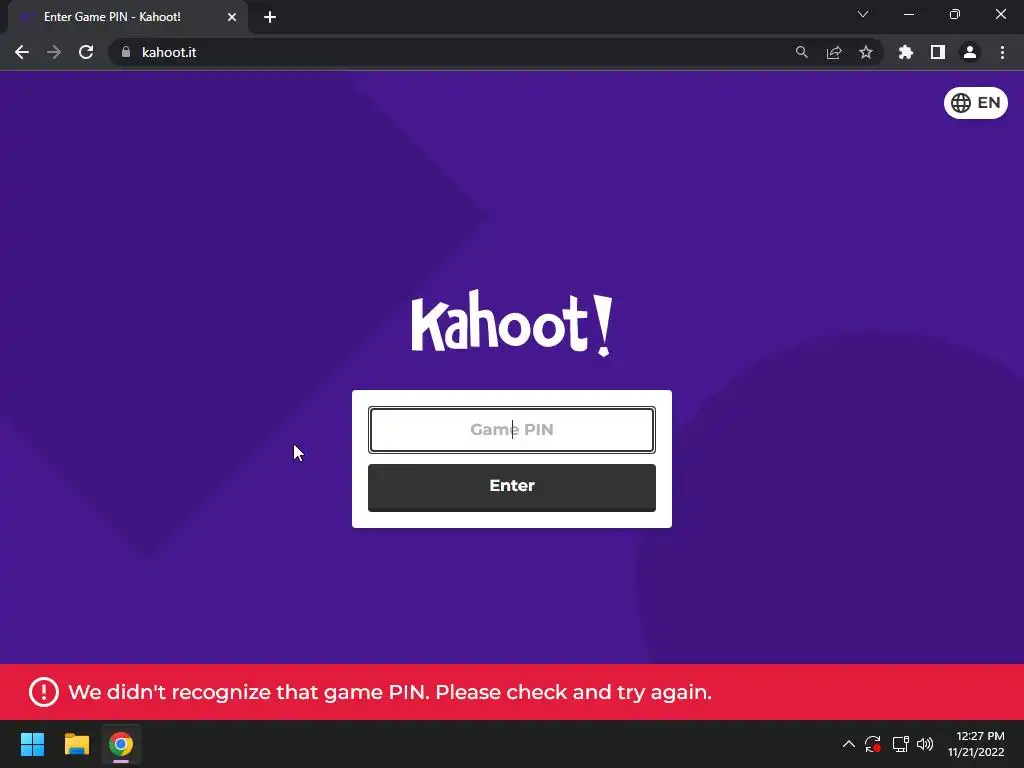This screenshot has width=1024, height=768.
Task: Bookmark this tab with the star icon
Action: tap(866, 52)
